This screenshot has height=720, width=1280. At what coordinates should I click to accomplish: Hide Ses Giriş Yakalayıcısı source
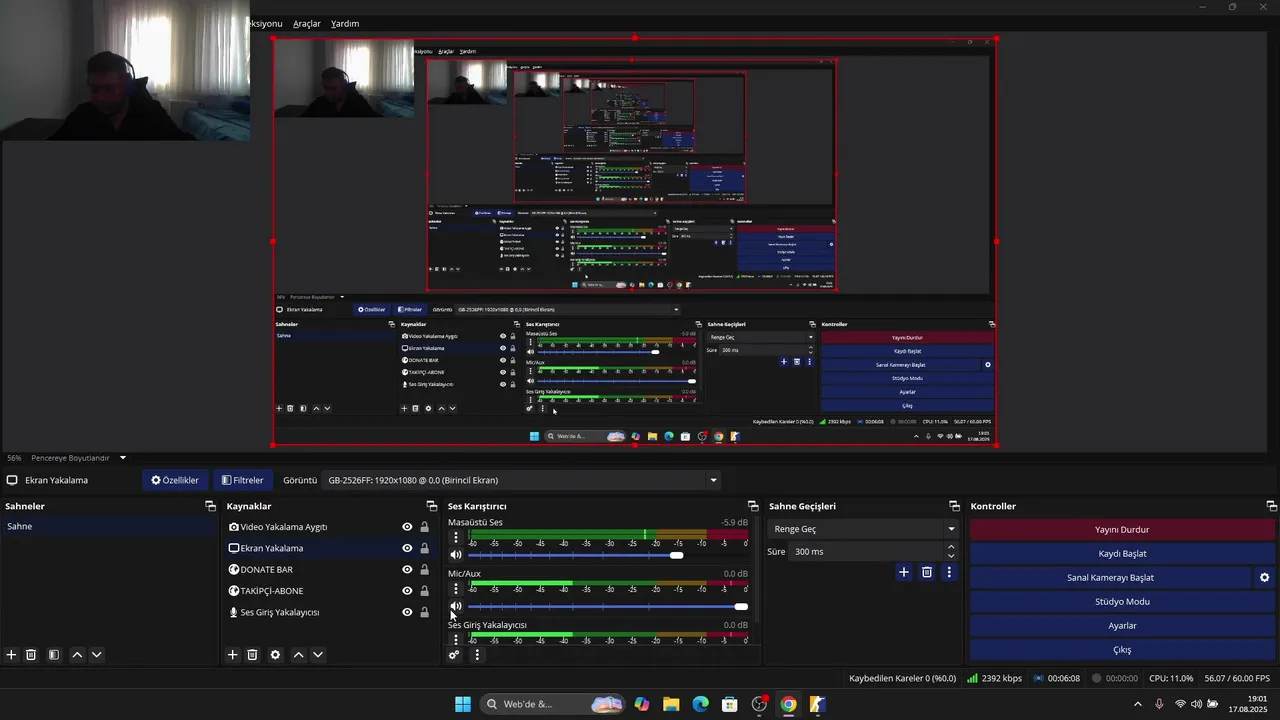click(x=407, y=612)
